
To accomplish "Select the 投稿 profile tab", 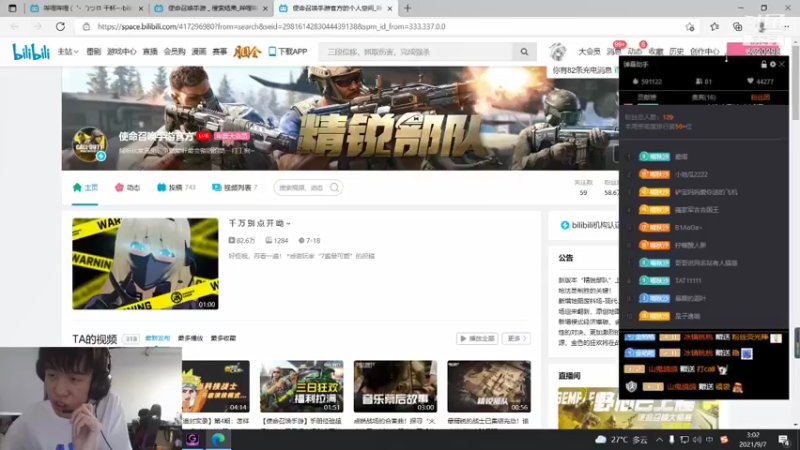I will coord(176,187).
